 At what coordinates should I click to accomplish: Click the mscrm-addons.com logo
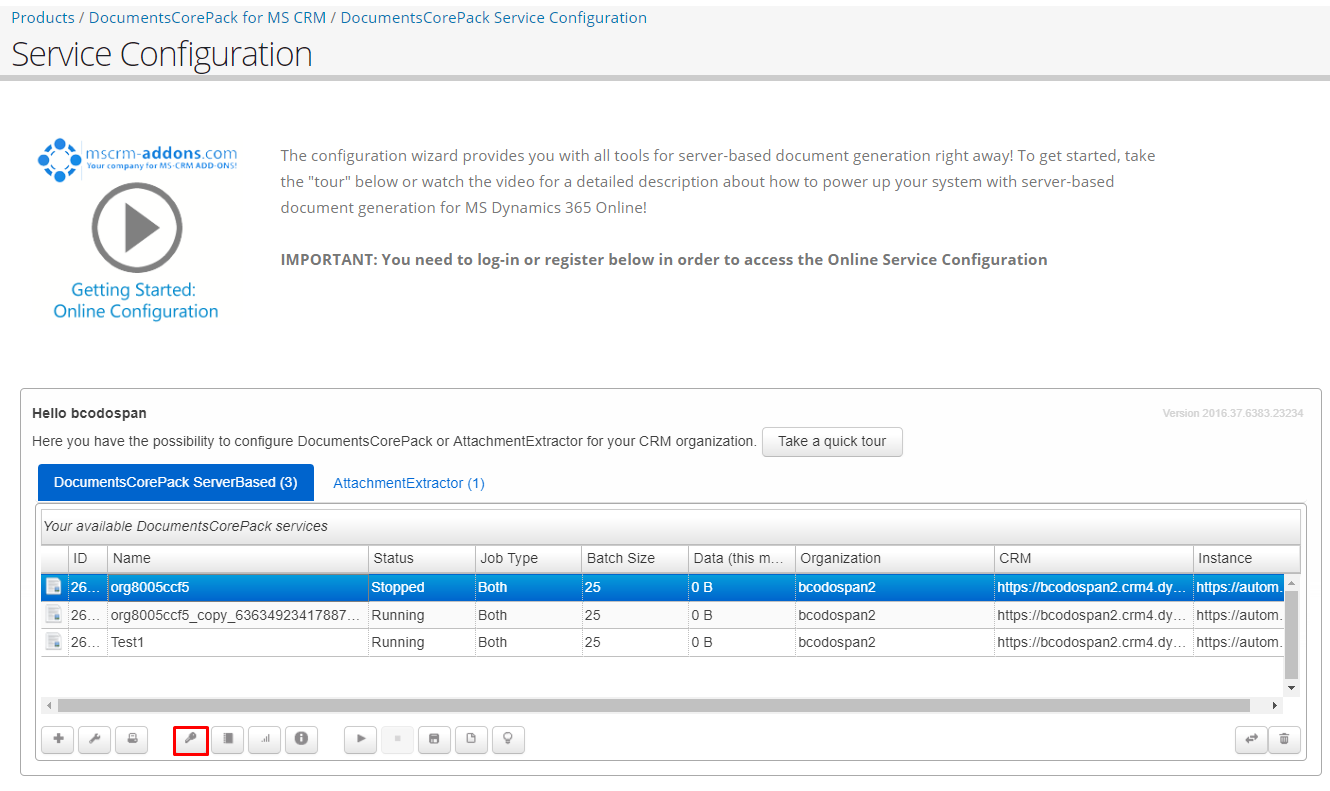pyautogui.click(x=137, y=159)
